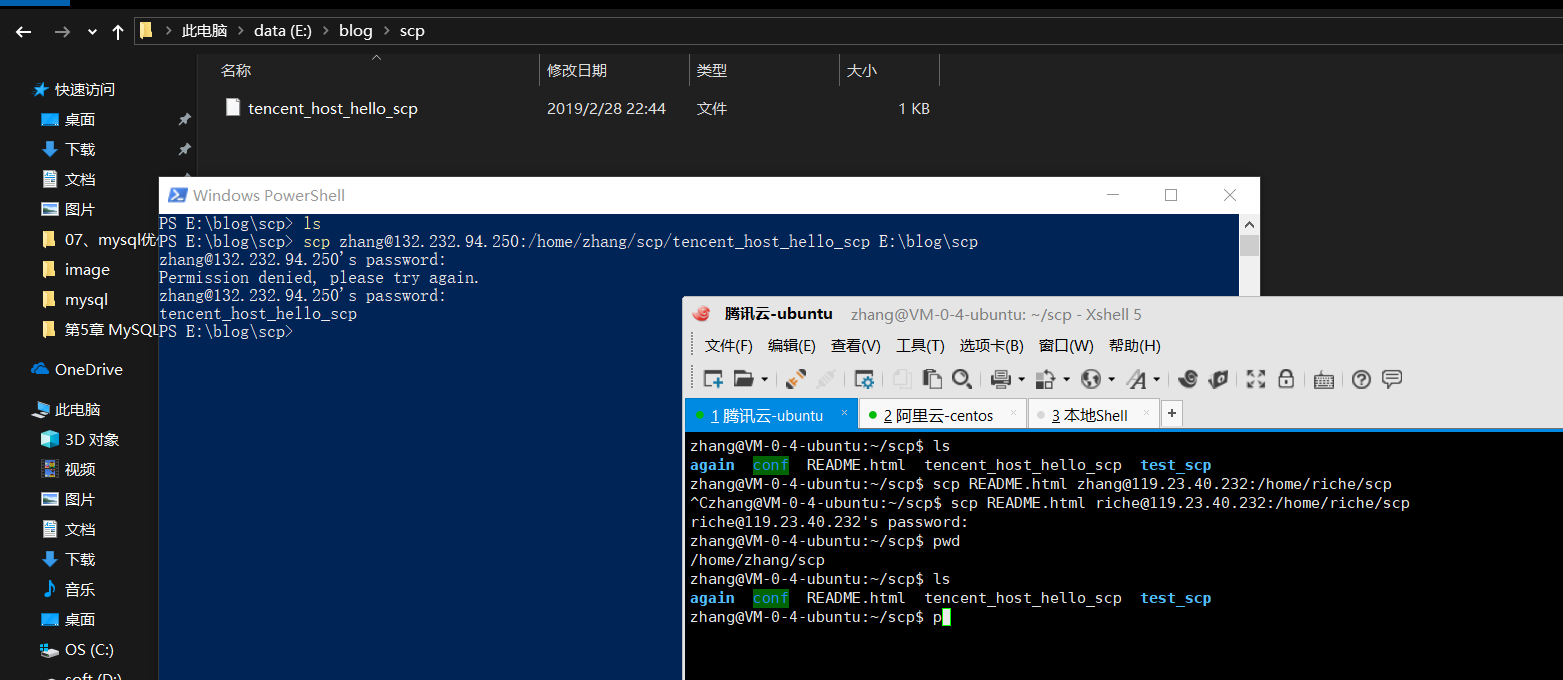
Task: Click the Lock screen padlock icon in Xshell
Action: [x=1286, y=379]
